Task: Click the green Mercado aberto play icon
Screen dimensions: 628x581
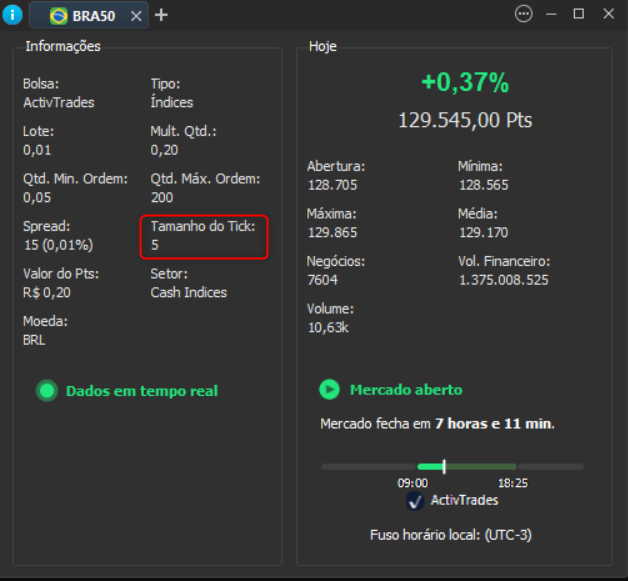Action: pos(329,390)
